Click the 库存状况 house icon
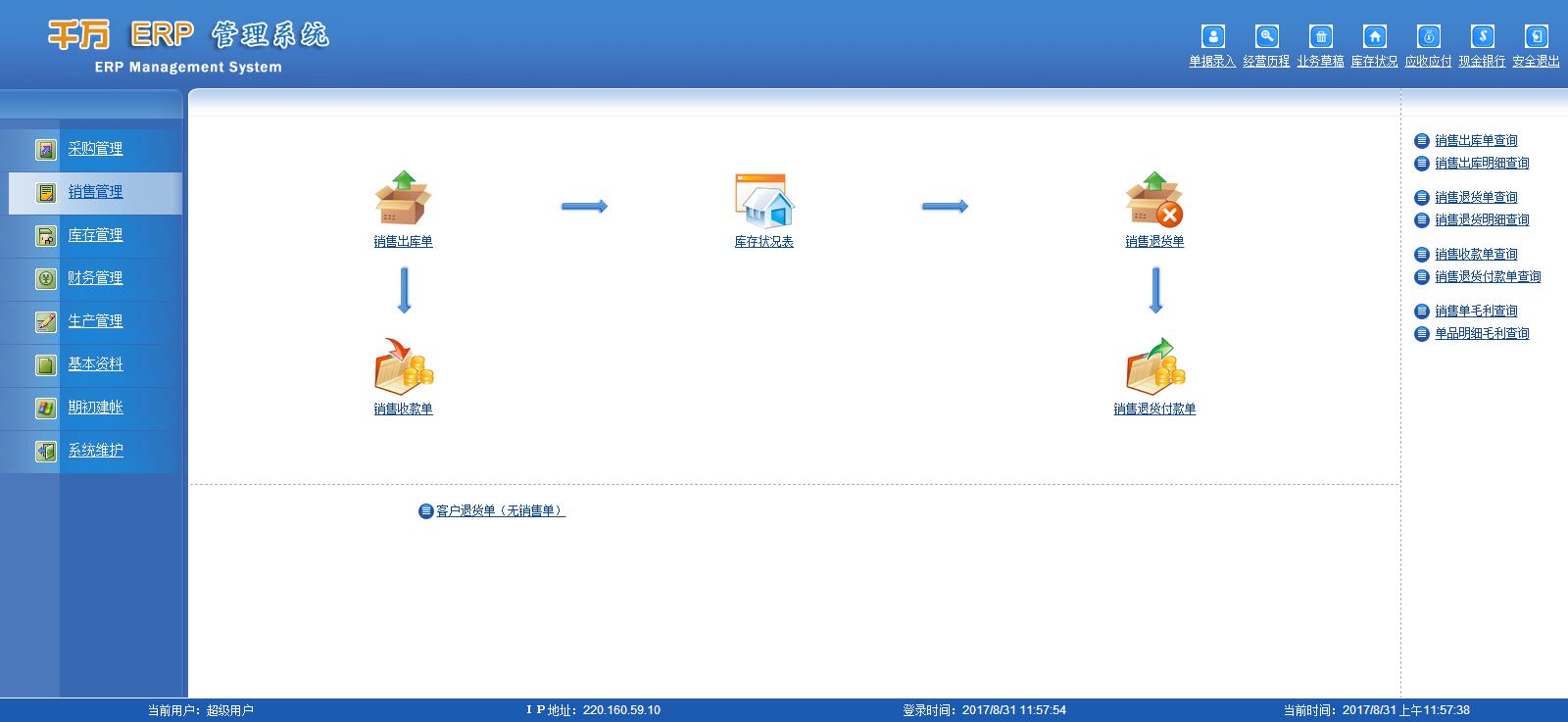The width and height of the screenshot is (1568, 722). pos(1375,36)
